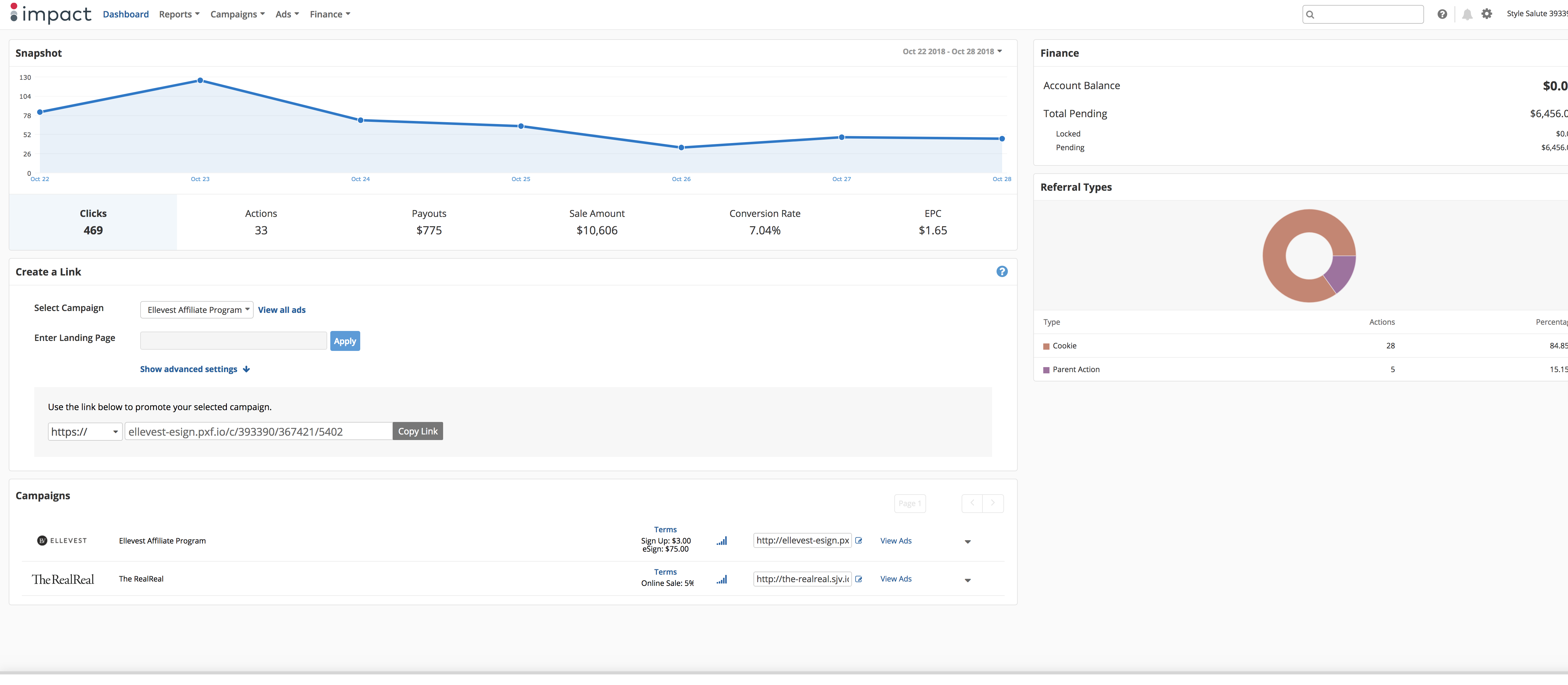The width and height of the screenshot is (1568, 685).
Task: Open The RealReal Terms link
Action: [x=665, y=572]
